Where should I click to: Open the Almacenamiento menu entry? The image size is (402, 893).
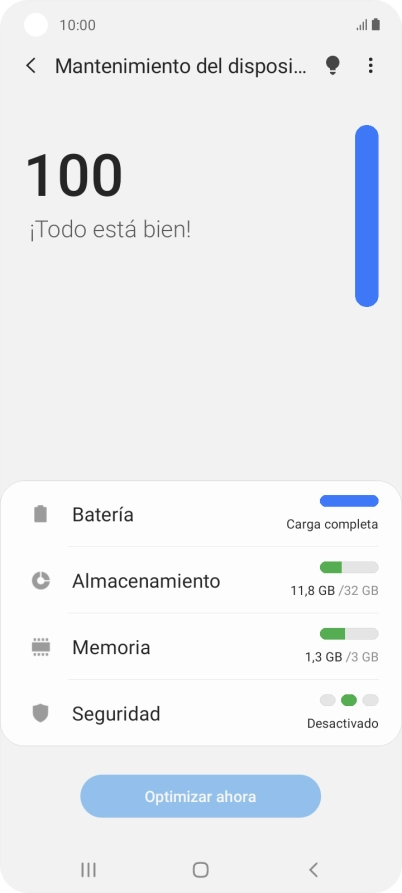pos(201,580)
